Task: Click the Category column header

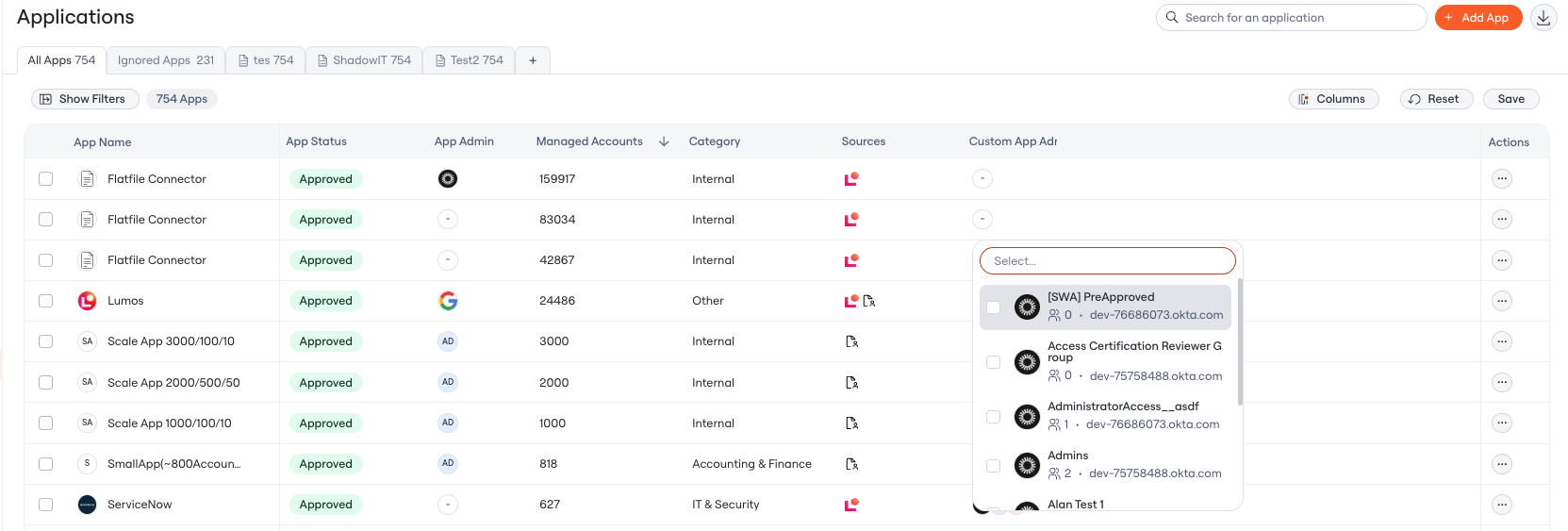Action: coord(715,141)
